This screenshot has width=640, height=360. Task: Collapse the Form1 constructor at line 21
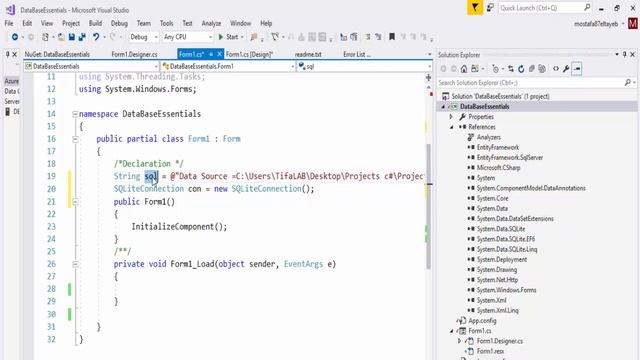(x=75, y=202)
